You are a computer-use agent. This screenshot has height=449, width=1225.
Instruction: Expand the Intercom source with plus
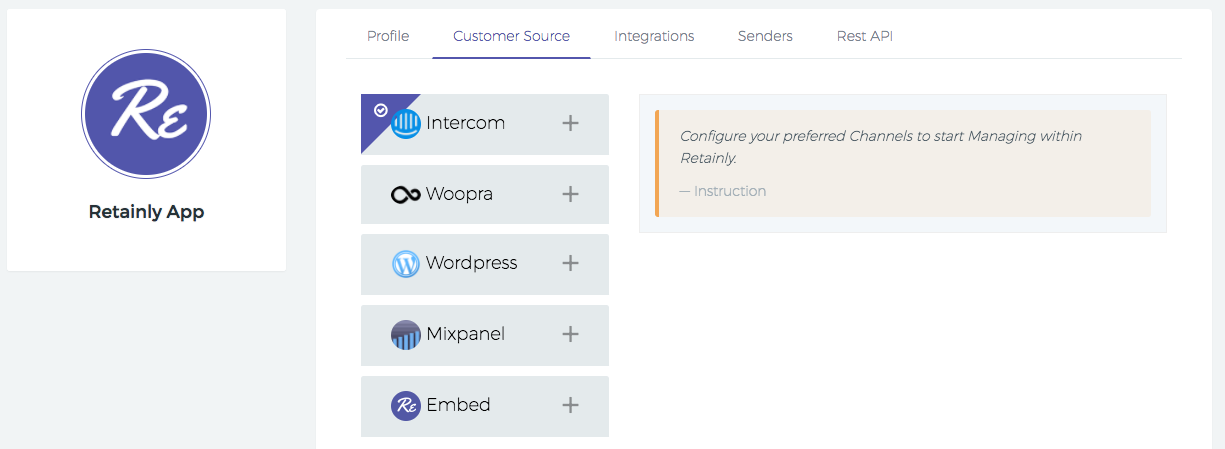point(570,123)
